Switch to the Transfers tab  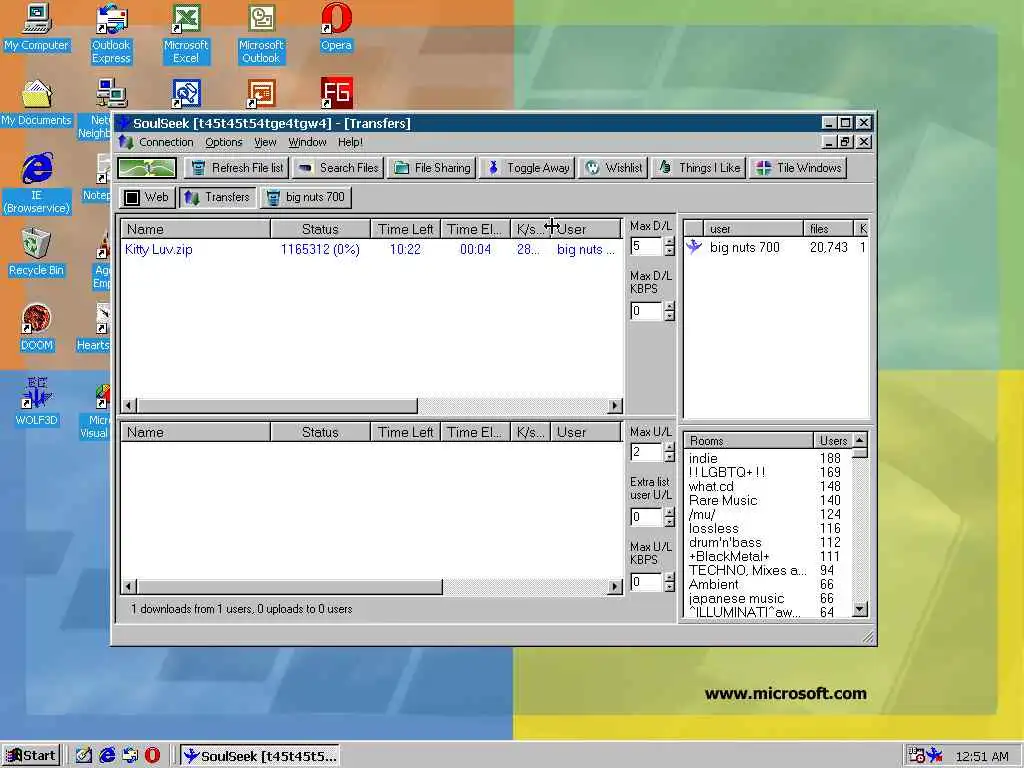tap(217, 197)
